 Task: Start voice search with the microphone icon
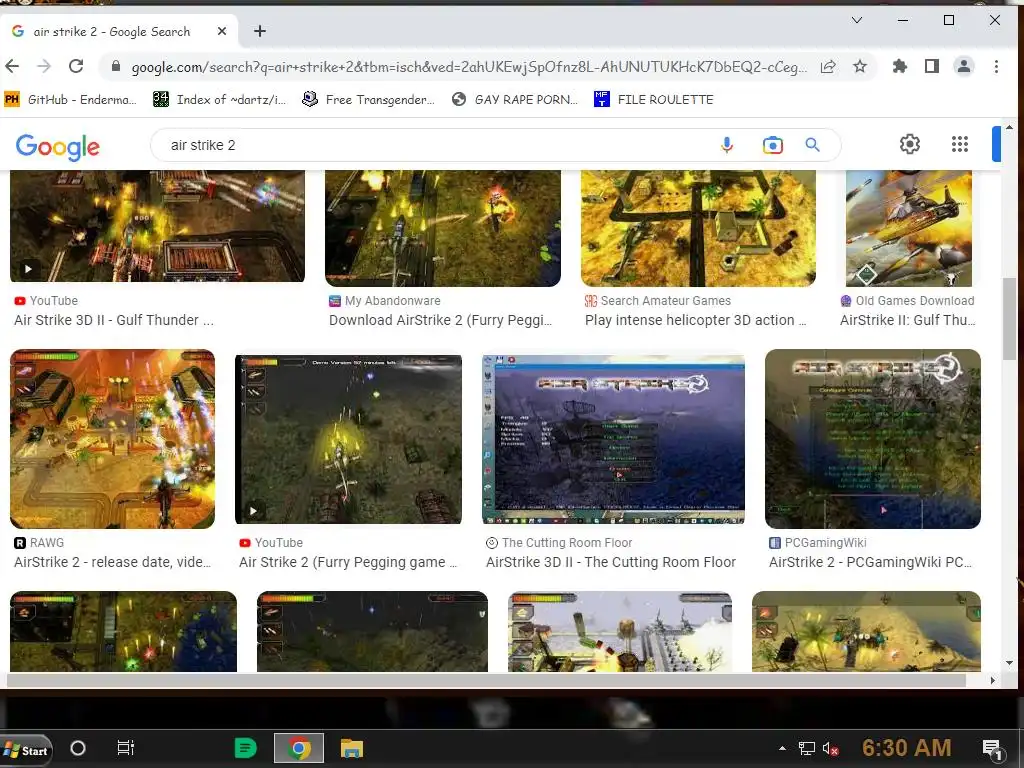(727, 145)
